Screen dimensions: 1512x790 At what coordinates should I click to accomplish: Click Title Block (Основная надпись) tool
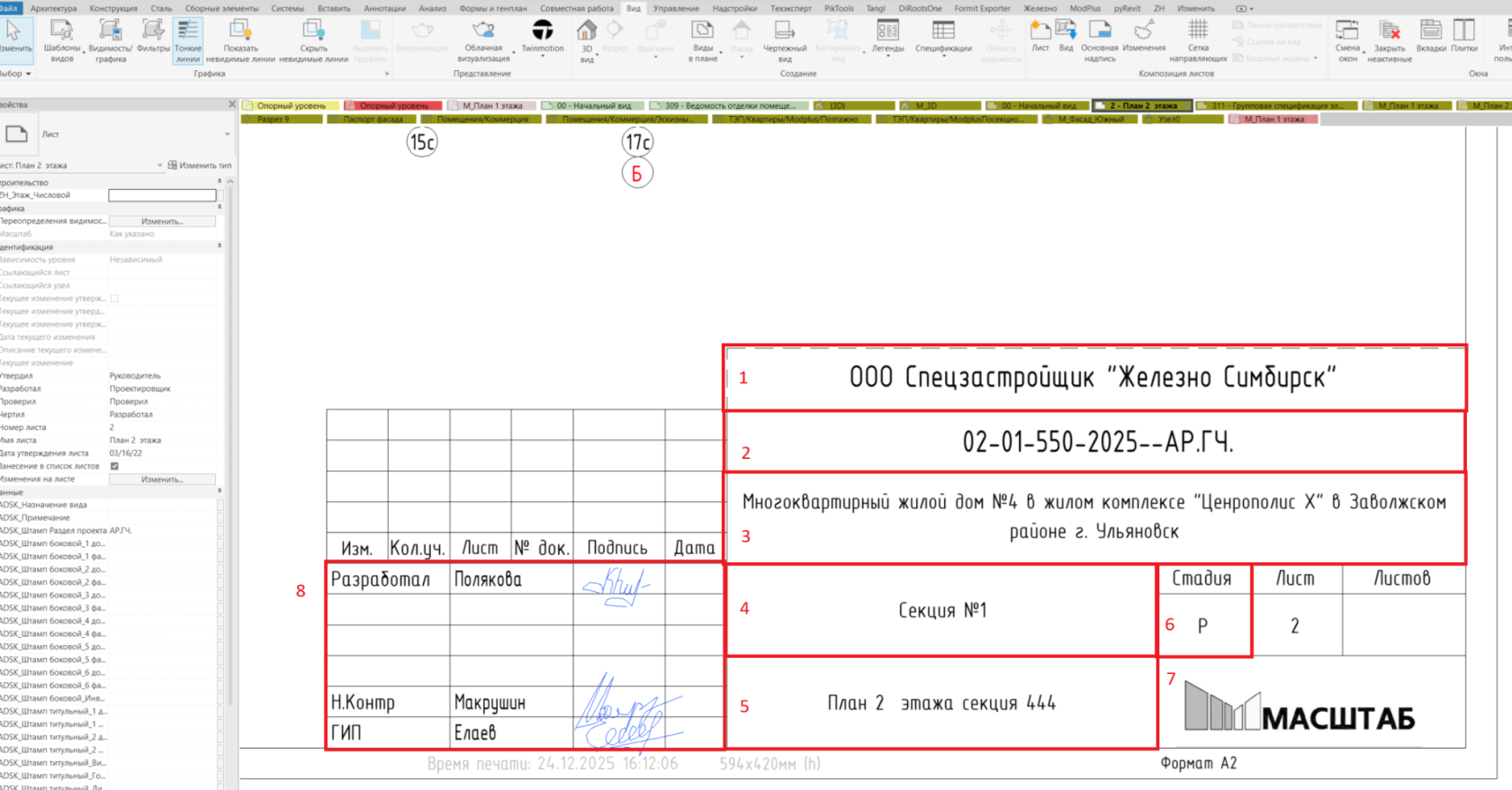[1099, 40]
